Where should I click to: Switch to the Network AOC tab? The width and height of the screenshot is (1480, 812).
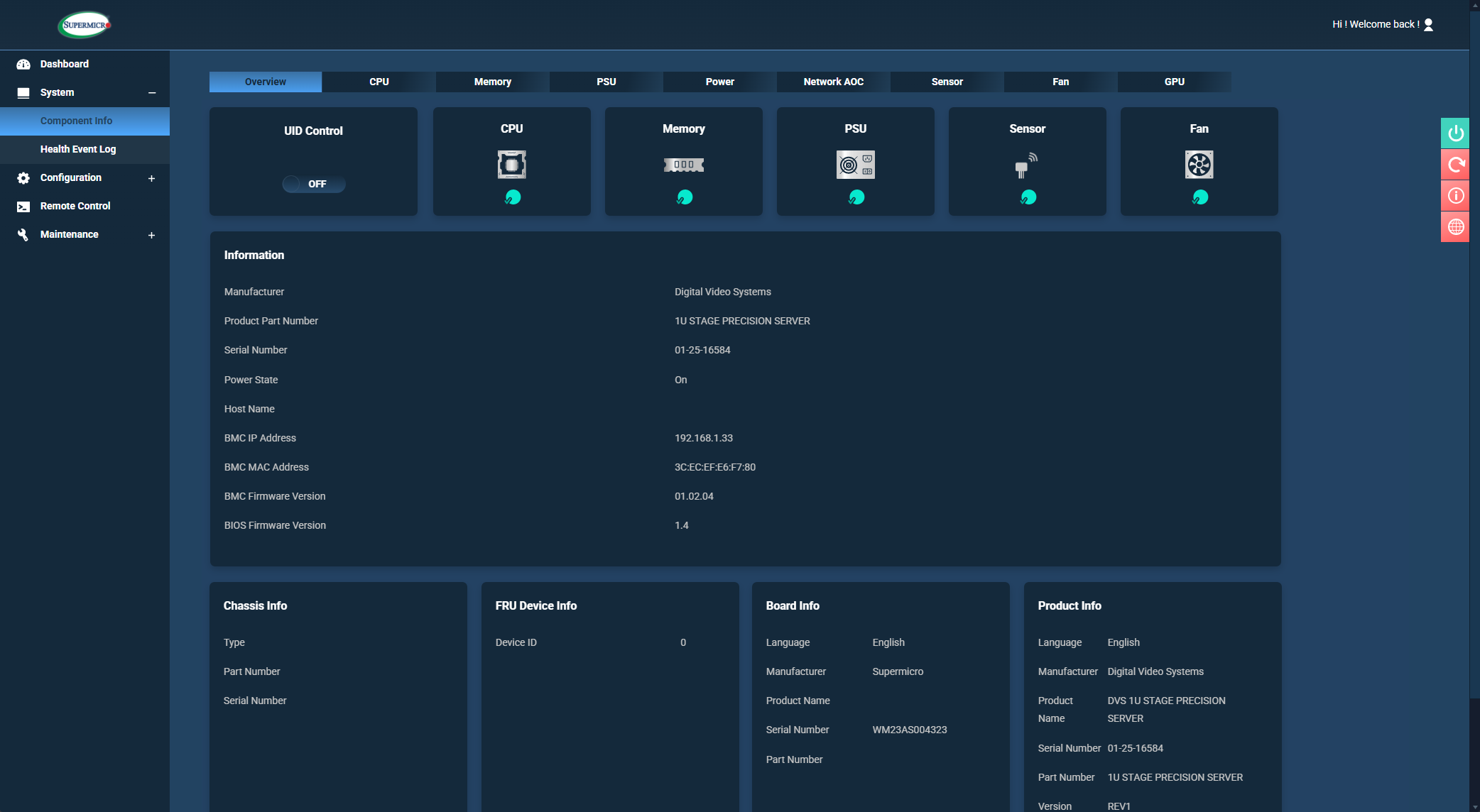tap(833, 82)
